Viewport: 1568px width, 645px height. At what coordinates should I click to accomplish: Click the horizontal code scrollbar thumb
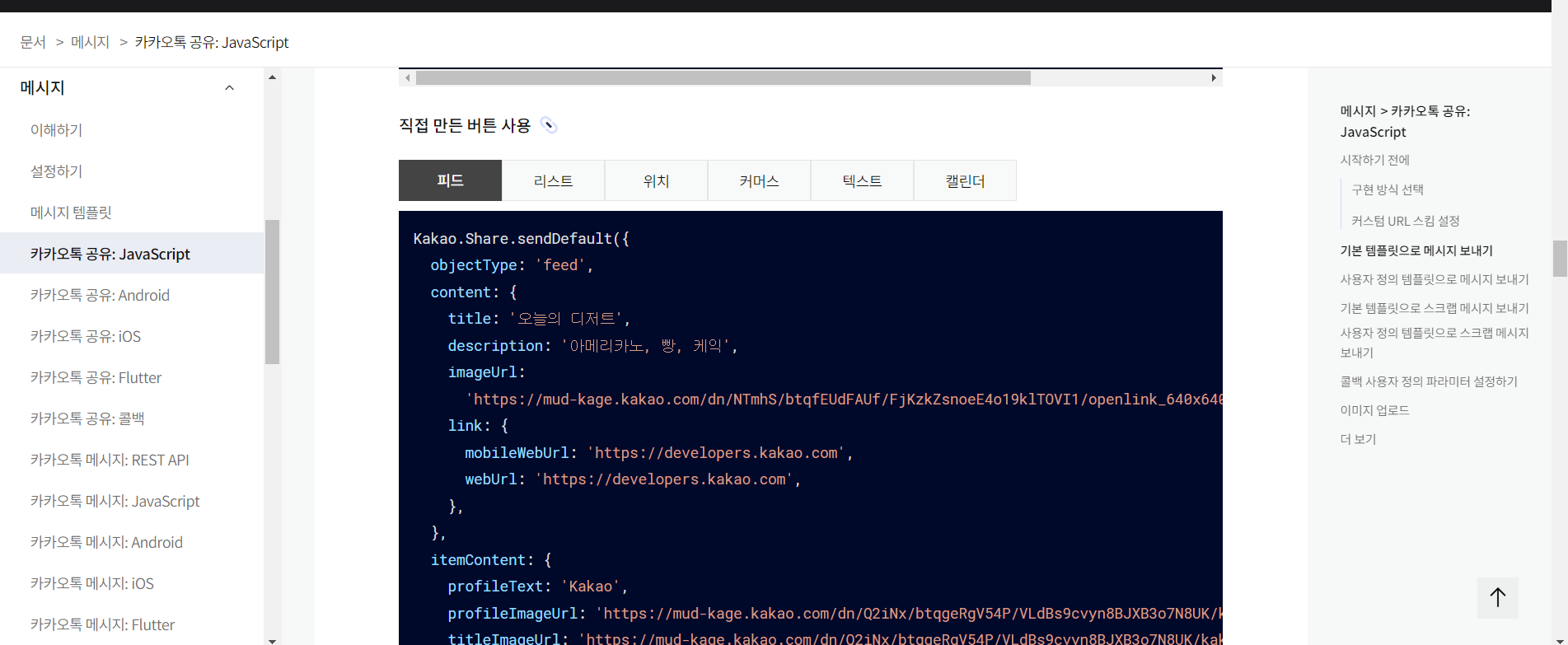click(723, 77)
